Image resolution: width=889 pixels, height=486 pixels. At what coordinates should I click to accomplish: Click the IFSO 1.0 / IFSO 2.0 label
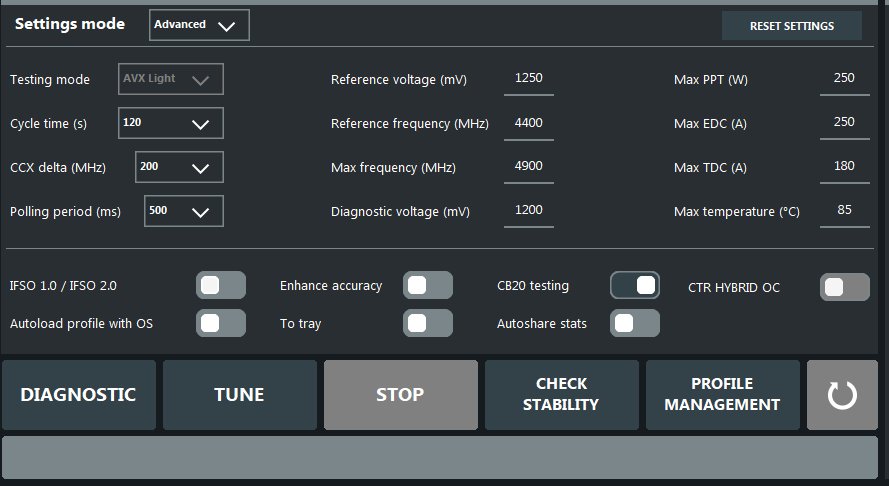tap(63, 286)
